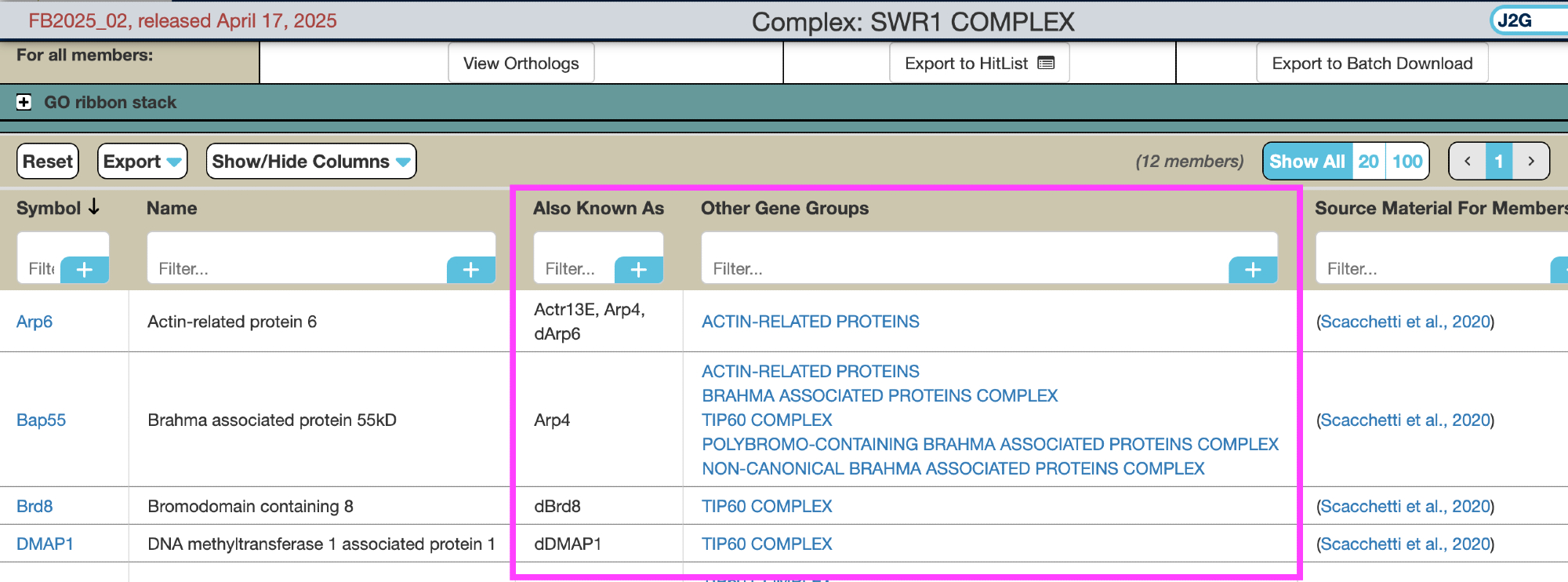This screenshot has width=1568, height=582.
Task: Click plus icon in Other Gene Groups filter
Action: tap(1252, 270)
